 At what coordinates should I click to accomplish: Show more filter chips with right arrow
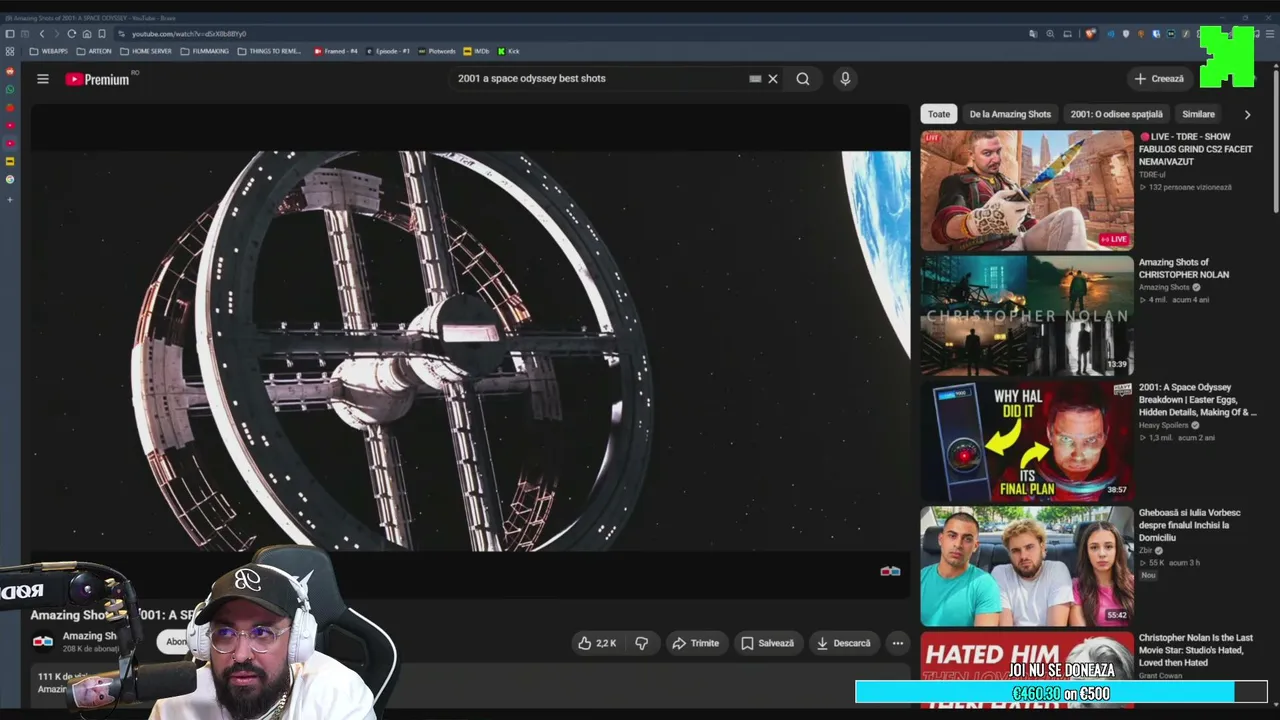1247,114
